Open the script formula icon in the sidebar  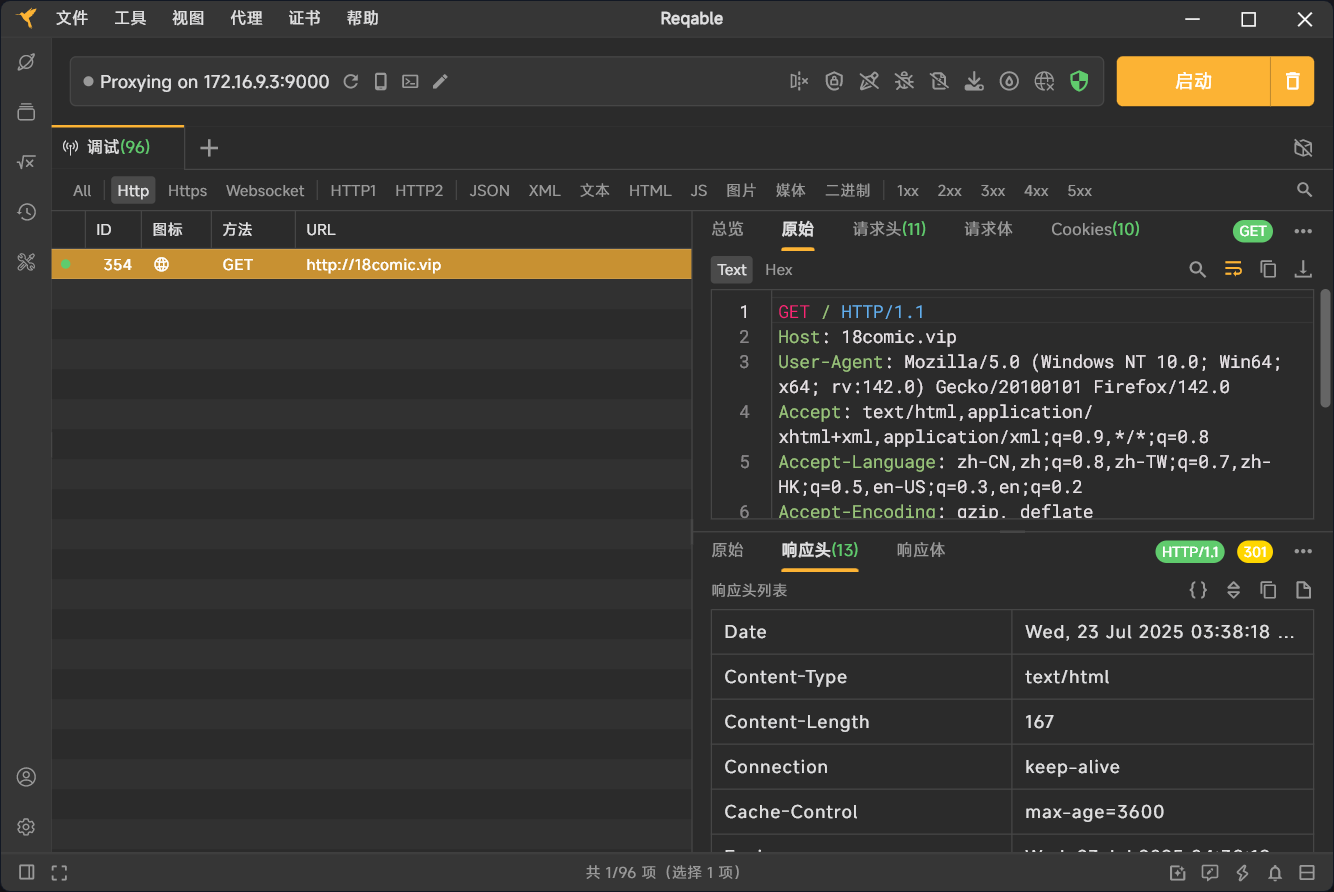click(x=26, y=162)
